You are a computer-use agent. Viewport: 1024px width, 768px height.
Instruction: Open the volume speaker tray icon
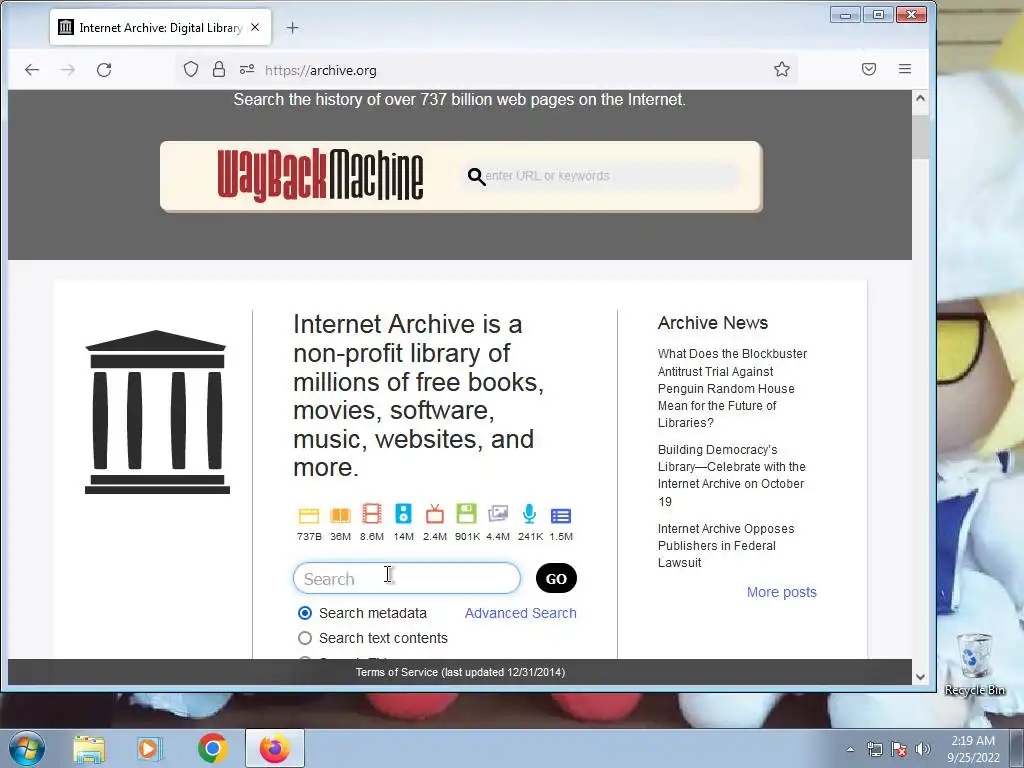click(x=922, y=749)
